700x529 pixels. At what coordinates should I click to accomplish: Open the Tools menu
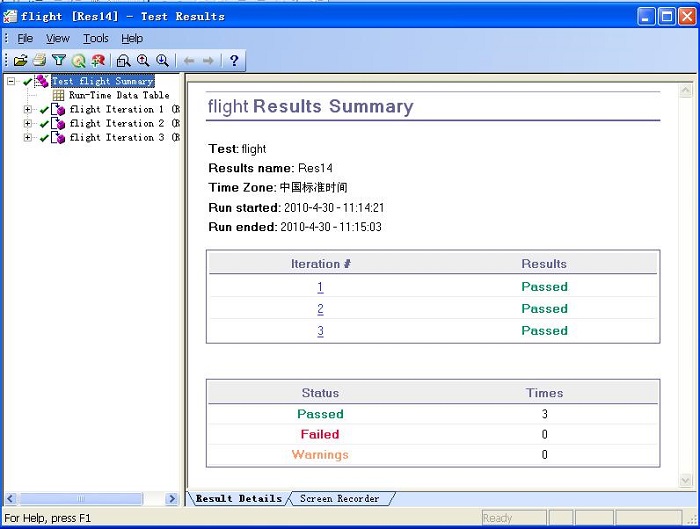[x=96, y=39]
